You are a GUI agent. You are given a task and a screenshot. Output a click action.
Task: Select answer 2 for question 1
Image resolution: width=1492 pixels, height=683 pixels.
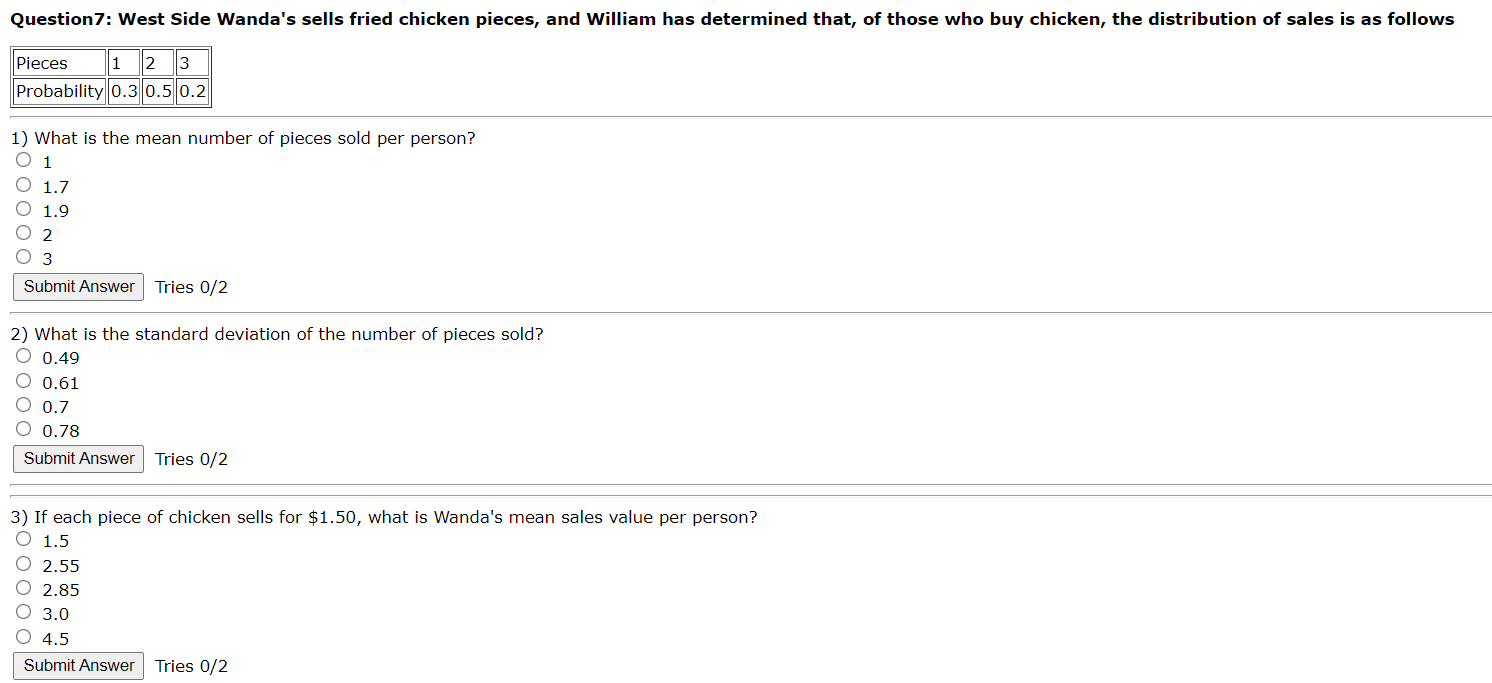coord(23,232)
